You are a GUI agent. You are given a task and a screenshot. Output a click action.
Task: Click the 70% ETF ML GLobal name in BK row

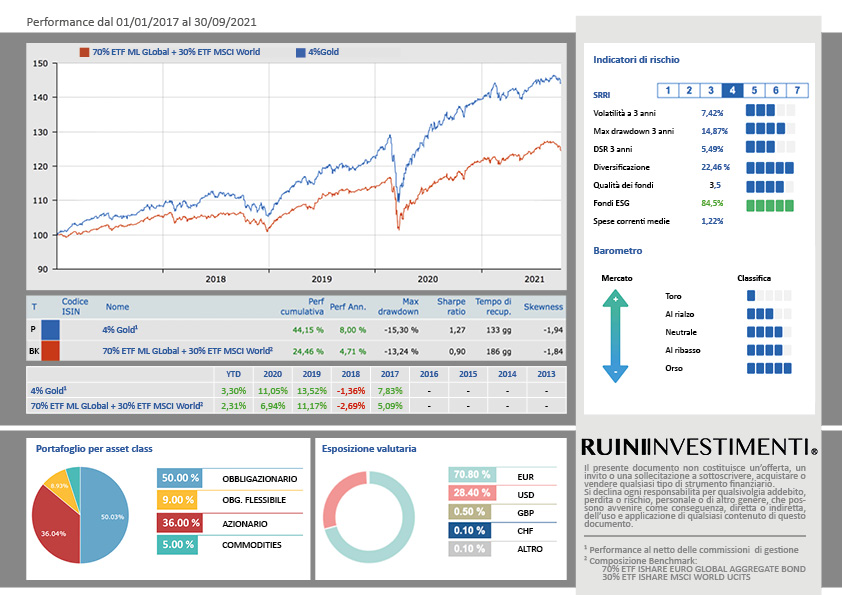pyautogui.click(x=187, y=351)
